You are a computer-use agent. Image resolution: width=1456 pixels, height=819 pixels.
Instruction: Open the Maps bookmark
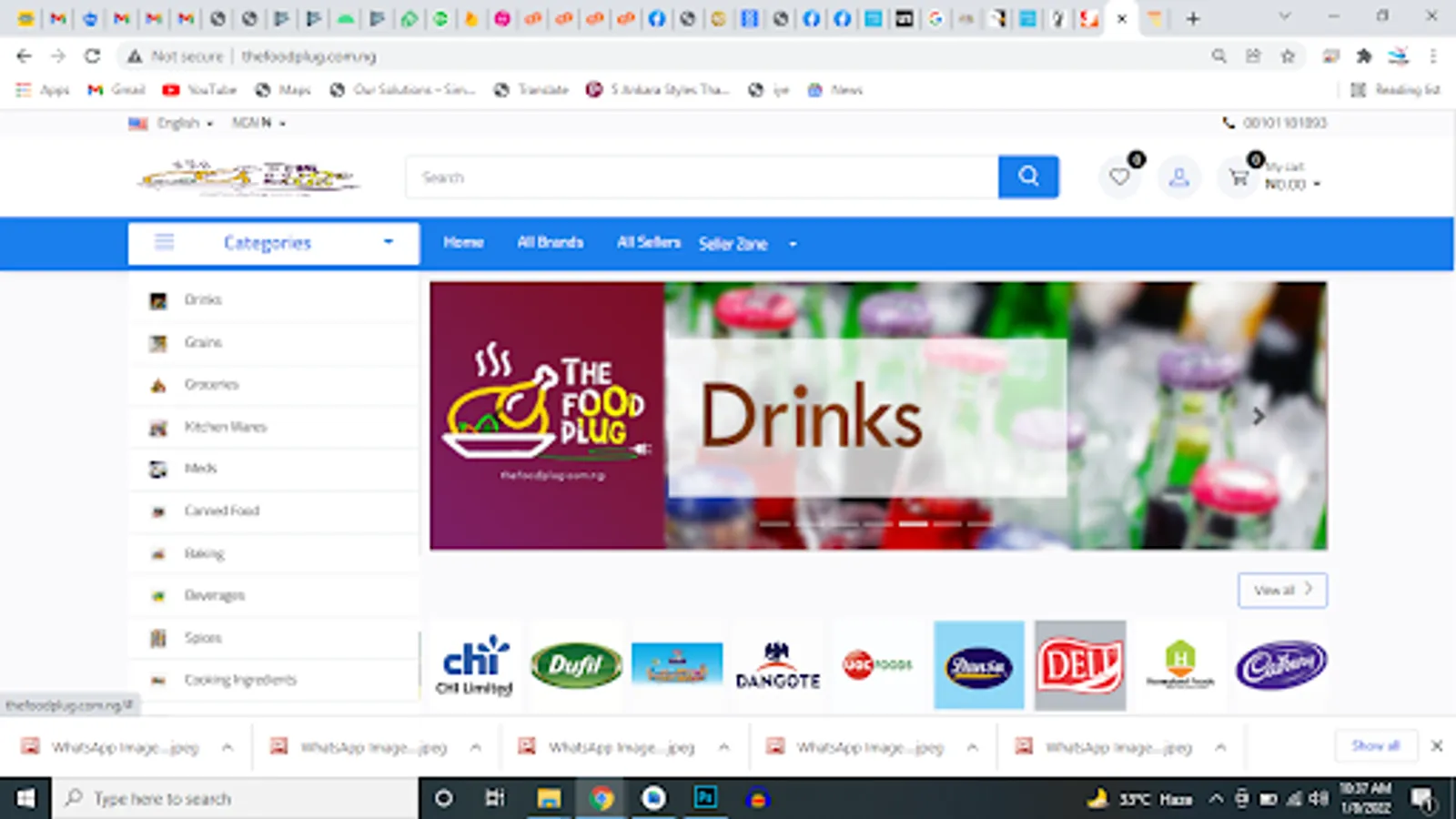coord(283,89)
